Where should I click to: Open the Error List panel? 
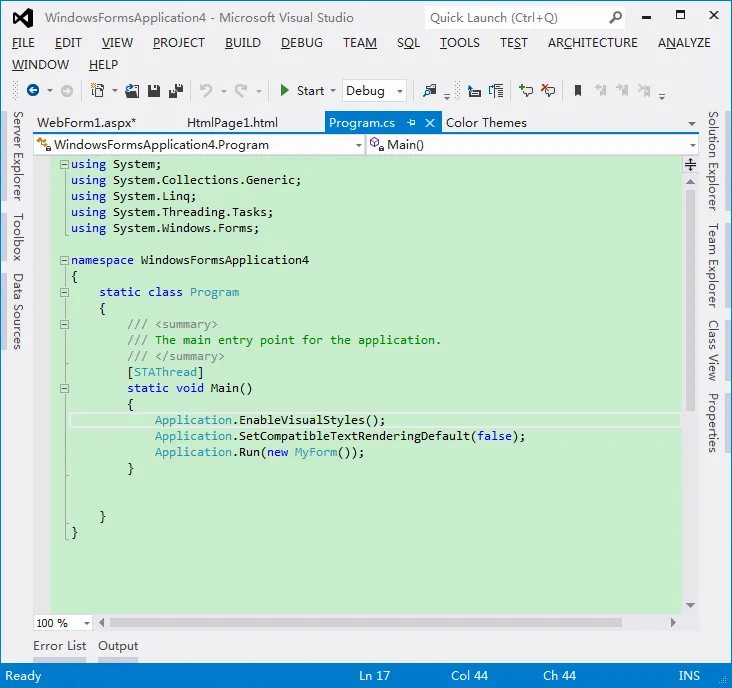[x=59, y=646]
